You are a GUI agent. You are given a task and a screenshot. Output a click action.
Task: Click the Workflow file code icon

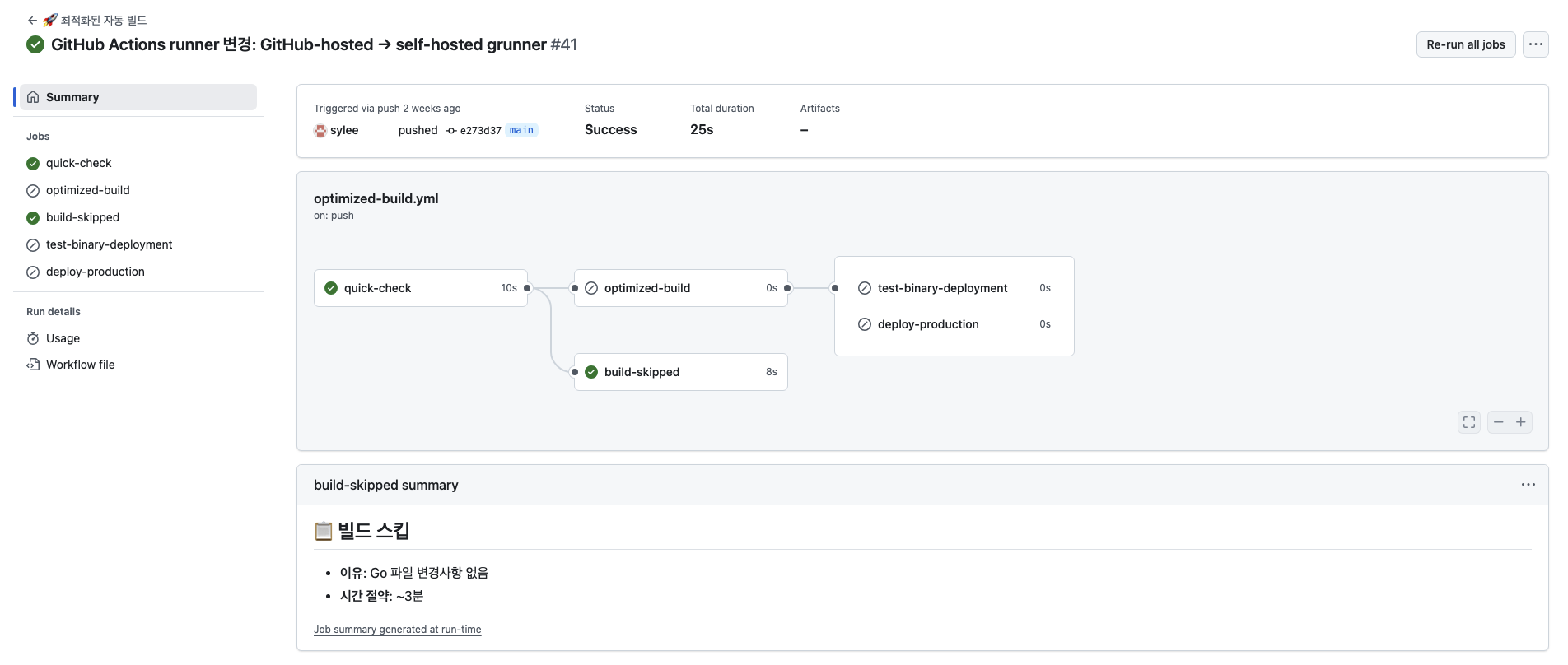(x=33, y=365)
